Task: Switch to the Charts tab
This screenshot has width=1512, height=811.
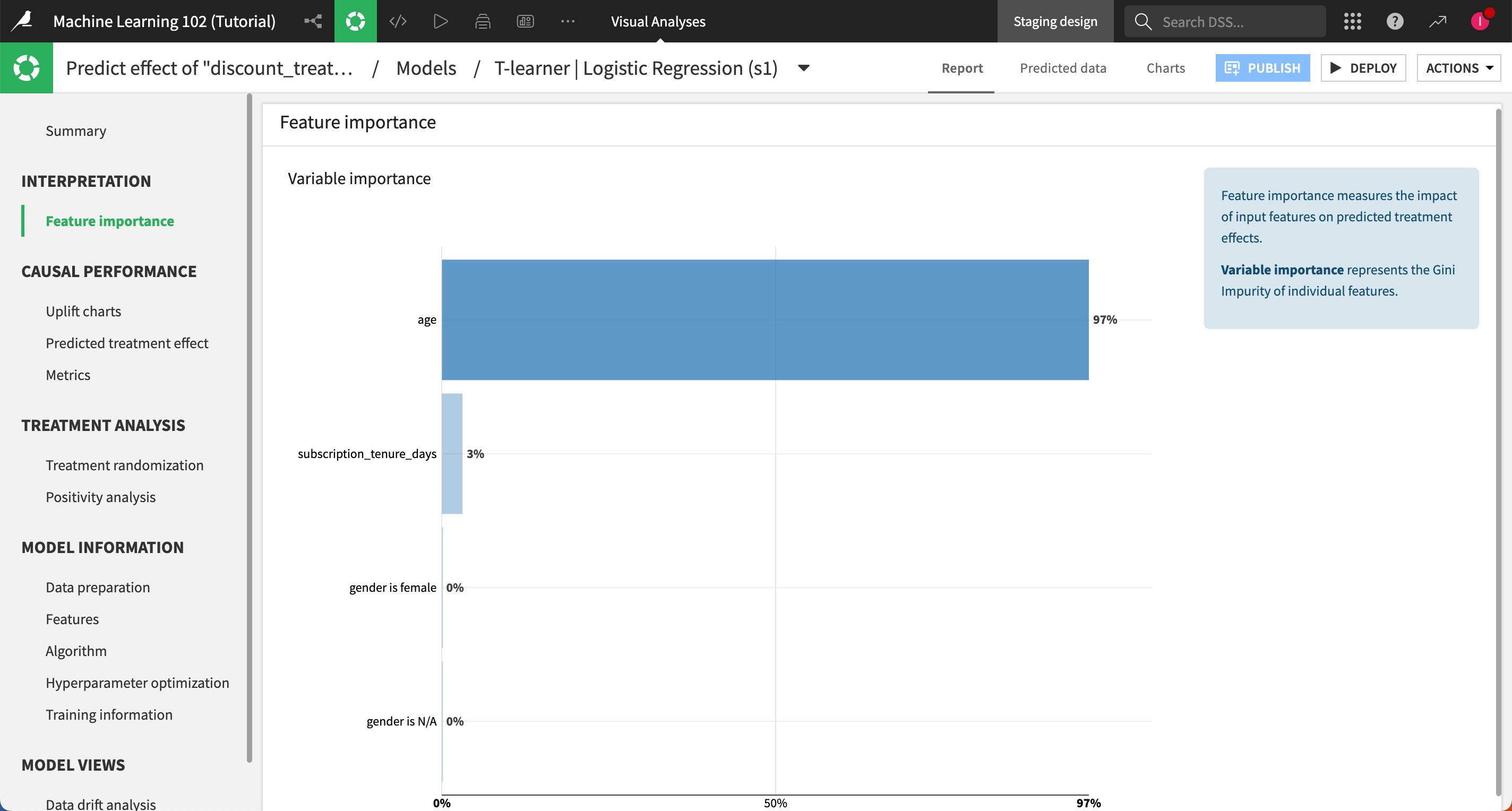Action: (x=1165, y=68)
